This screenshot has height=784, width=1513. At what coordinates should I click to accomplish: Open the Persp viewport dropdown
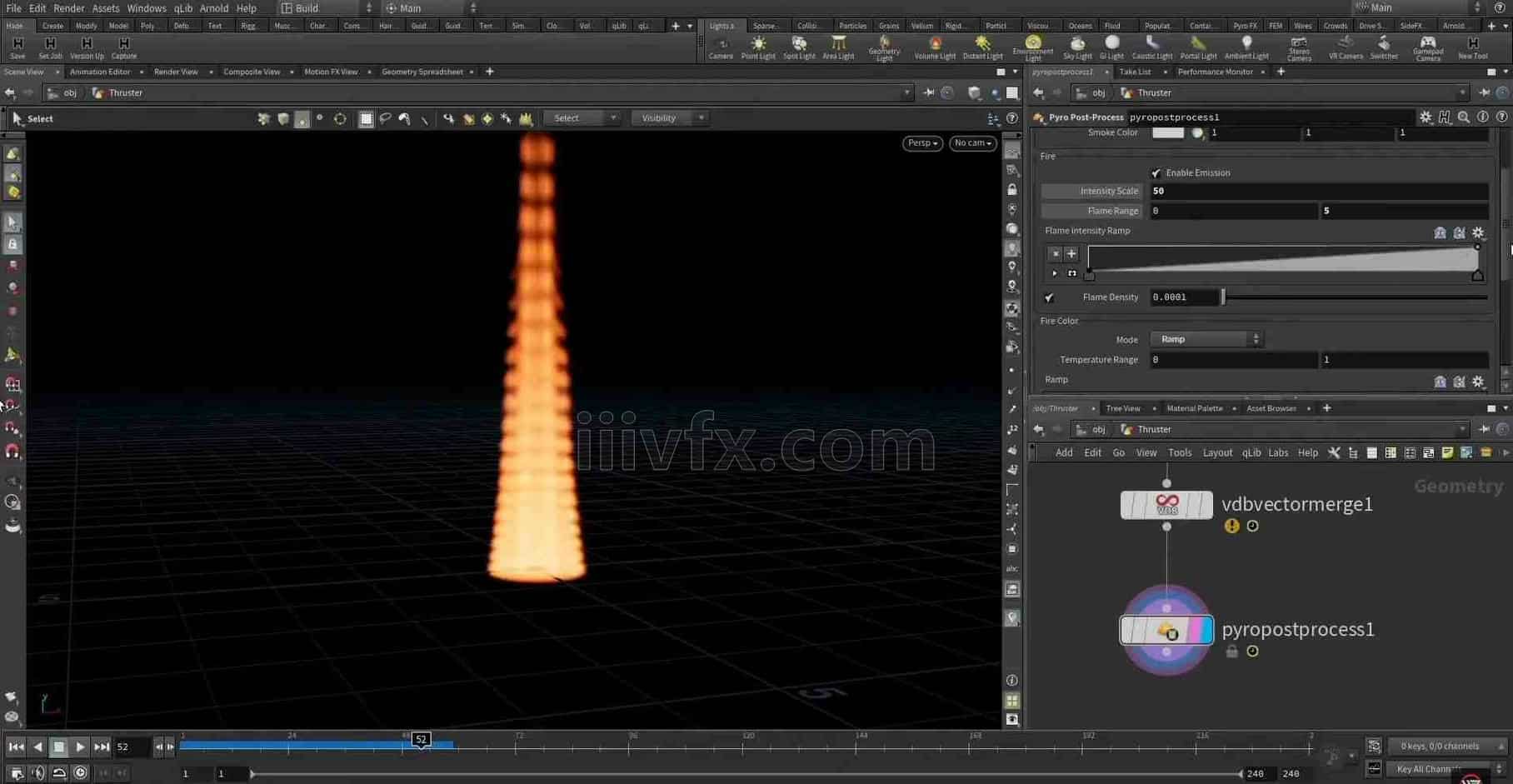tap(921, 143)
